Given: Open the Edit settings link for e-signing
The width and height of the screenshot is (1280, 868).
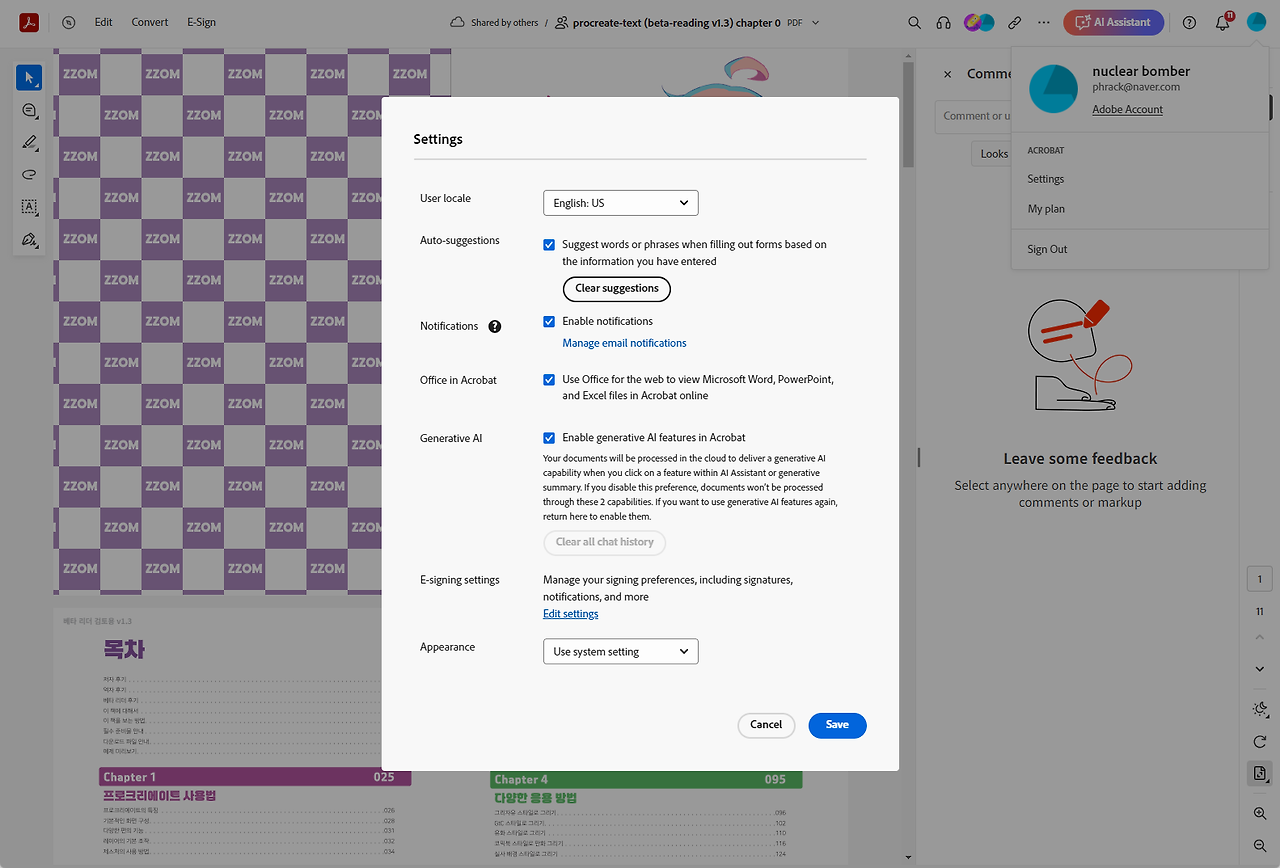Looking at the screenshot, I should click(571, 614).
